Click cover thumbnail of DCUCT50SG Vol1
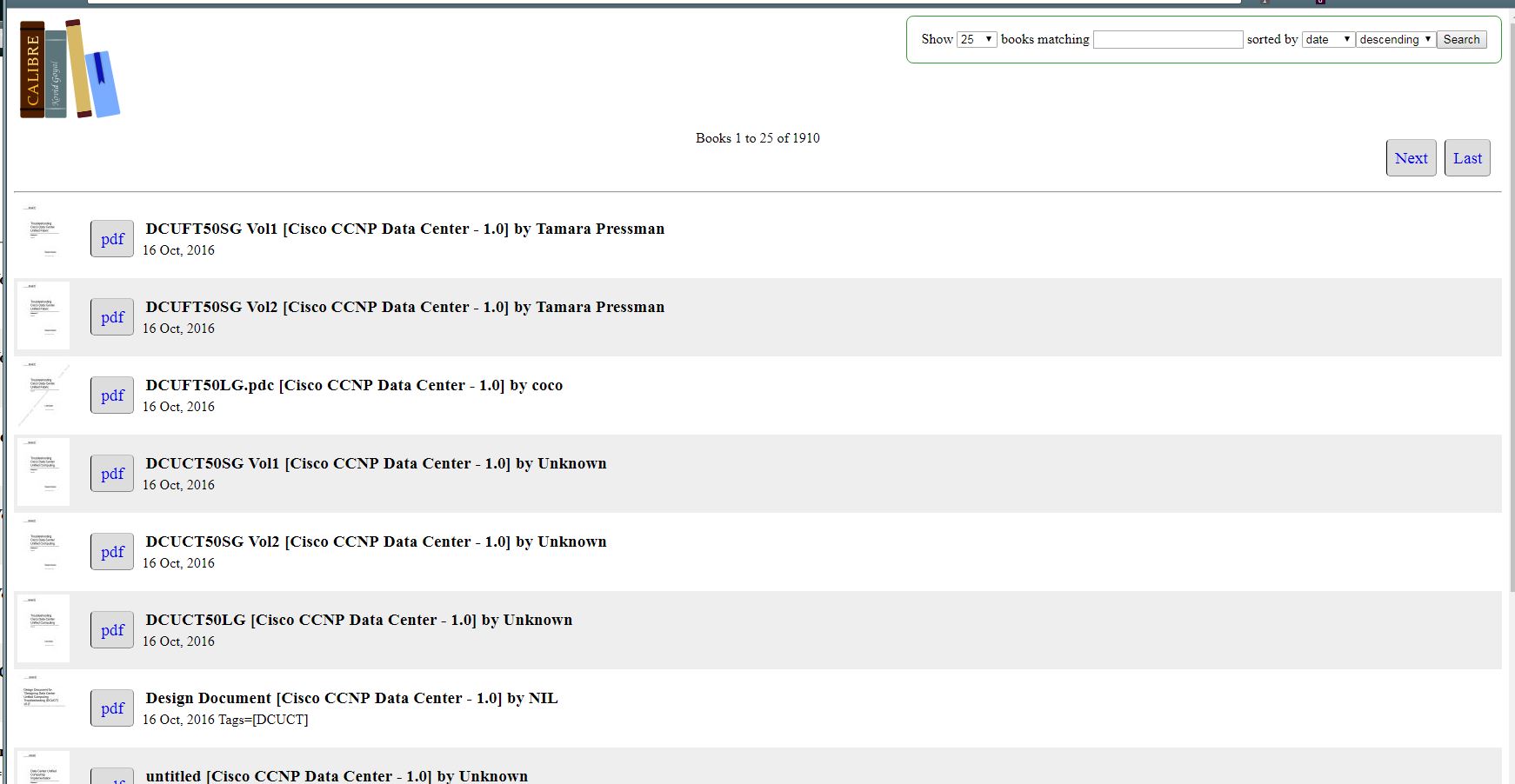This screenshot has height=784, width=1515. (43, 472)
